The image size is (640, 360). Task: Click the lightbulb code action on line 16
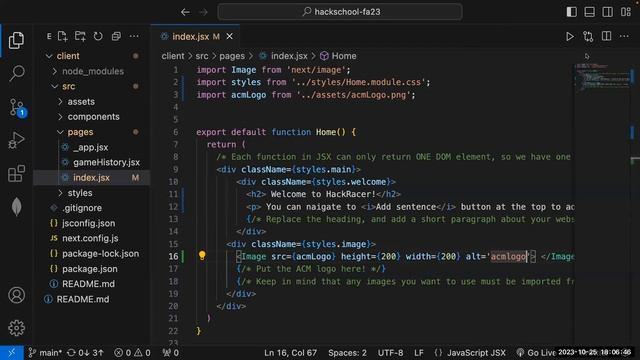coord(202,256)
